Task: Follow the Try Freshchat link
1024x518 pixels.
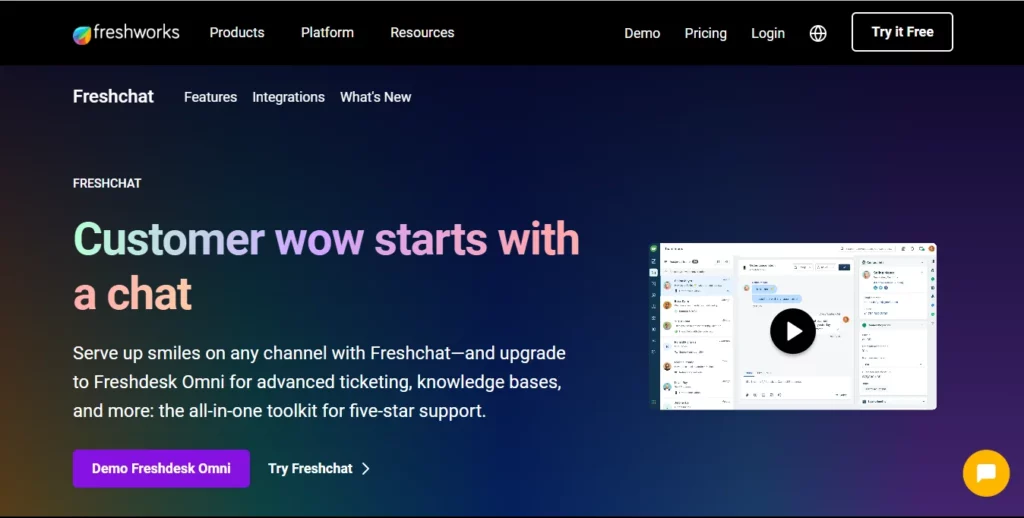Action: coord(310,468)
